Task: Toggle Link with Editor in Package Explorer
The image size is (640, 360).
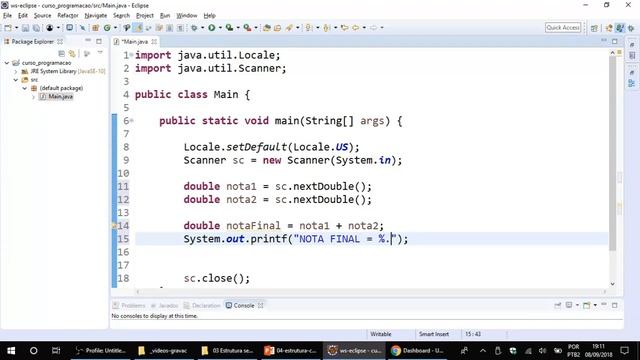Action: [x=72, y=53]
